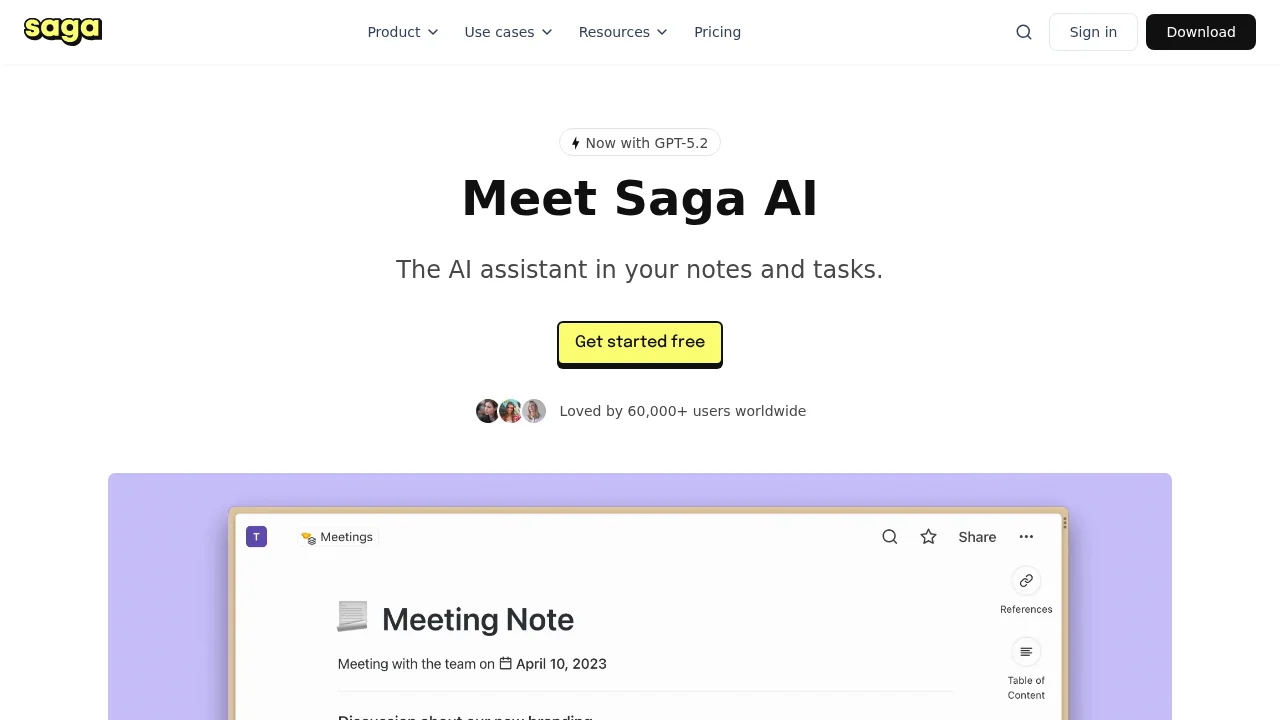Star the Meeting Note page
The image size is (1280, 720).
click(x=928, y=537)
